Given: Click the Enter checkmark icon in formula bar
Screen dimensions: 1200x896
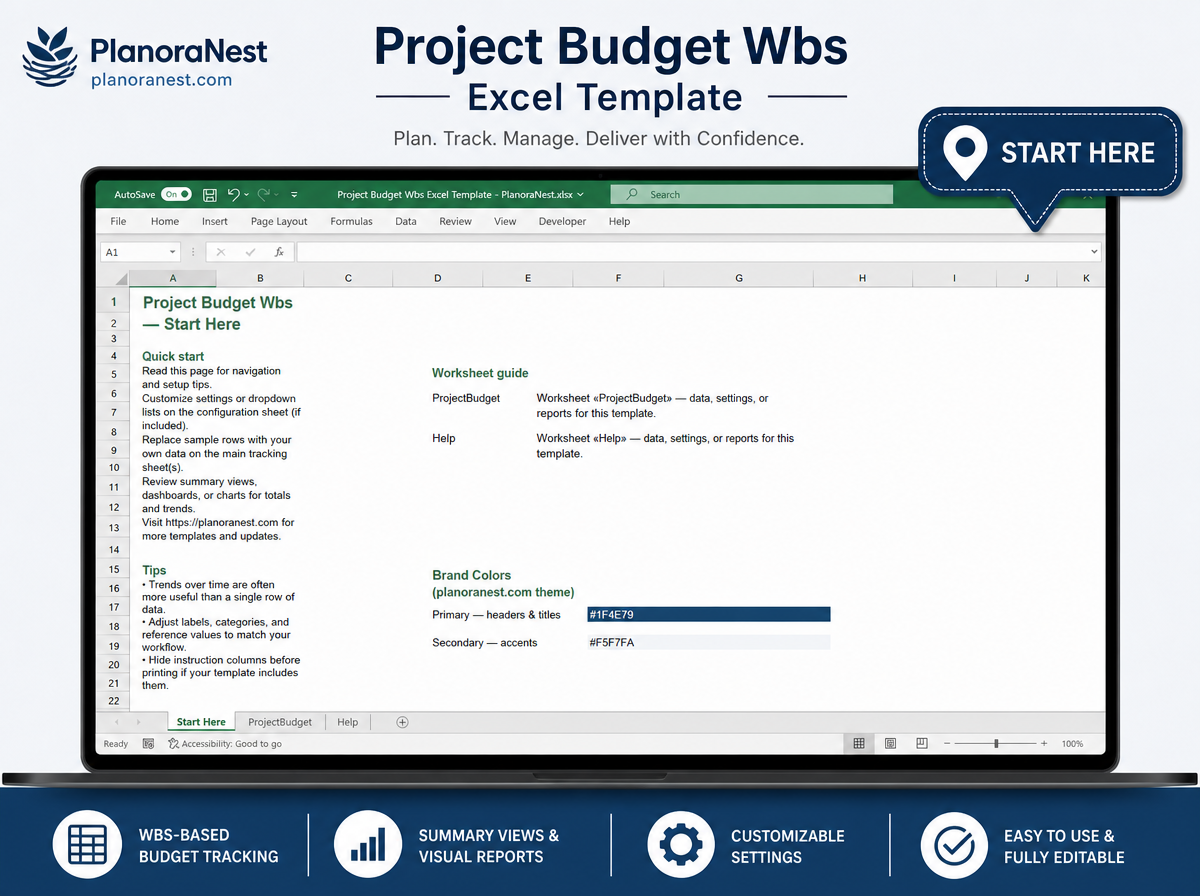Looking at the screenshot, I should coord(250,253).
